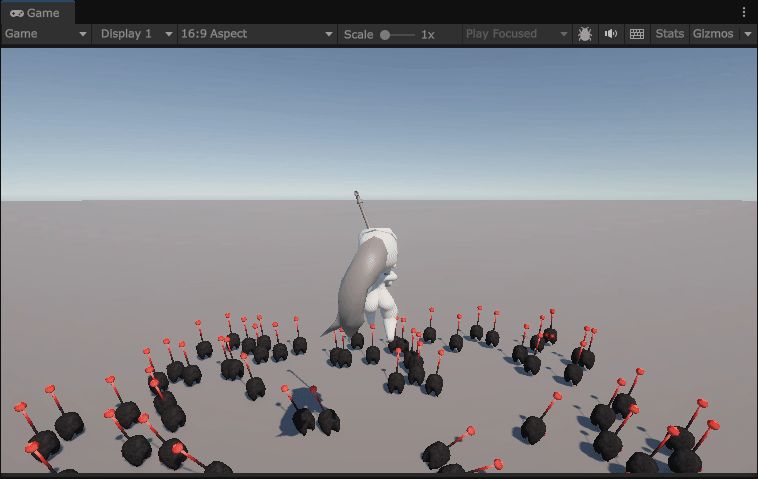The width and height of the screenshot is (758, 479).
Task: Click the game controller icon on the Game tab
Action: 17,13
